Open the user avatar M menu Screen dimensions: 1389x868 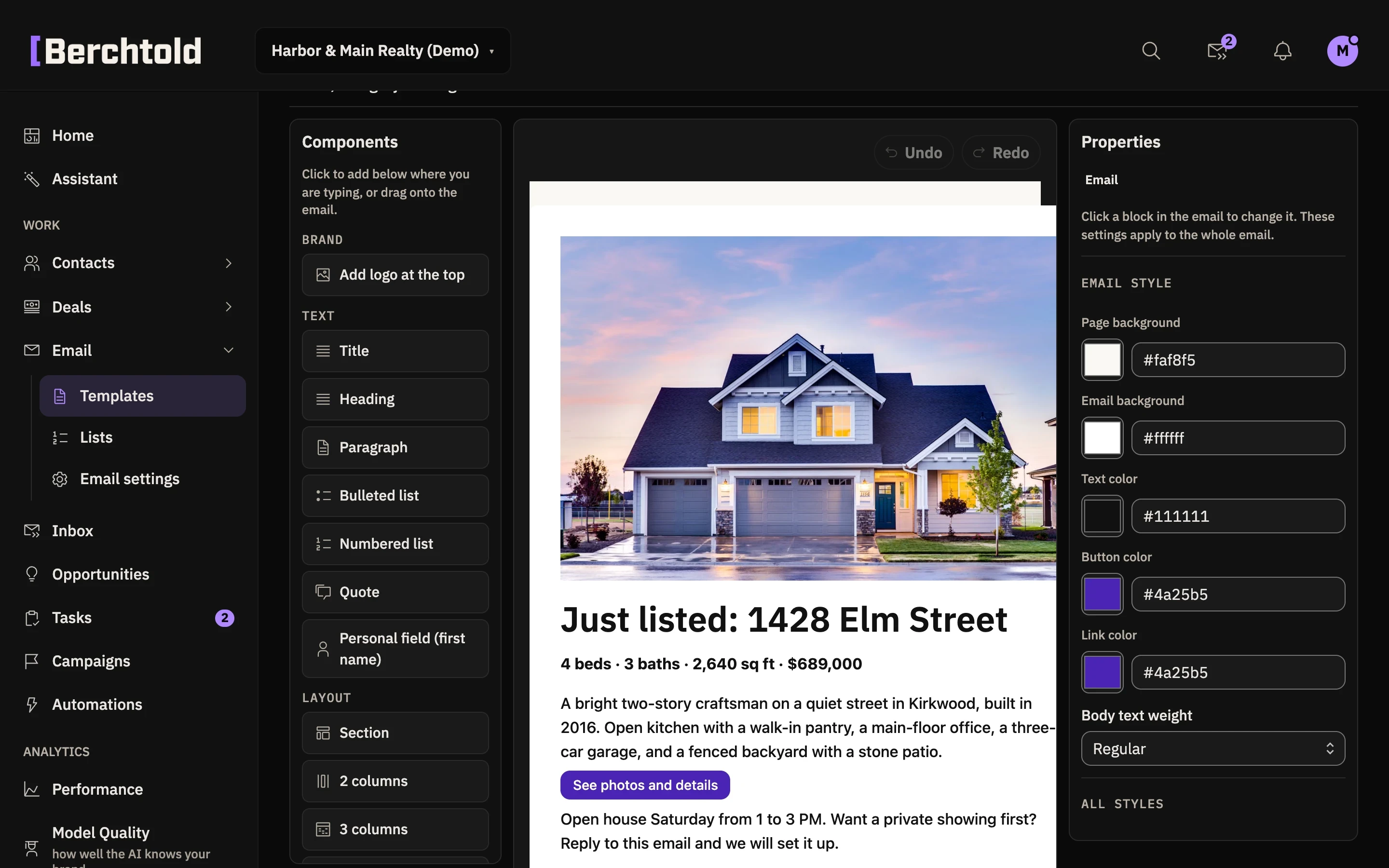coord(1342,51)
